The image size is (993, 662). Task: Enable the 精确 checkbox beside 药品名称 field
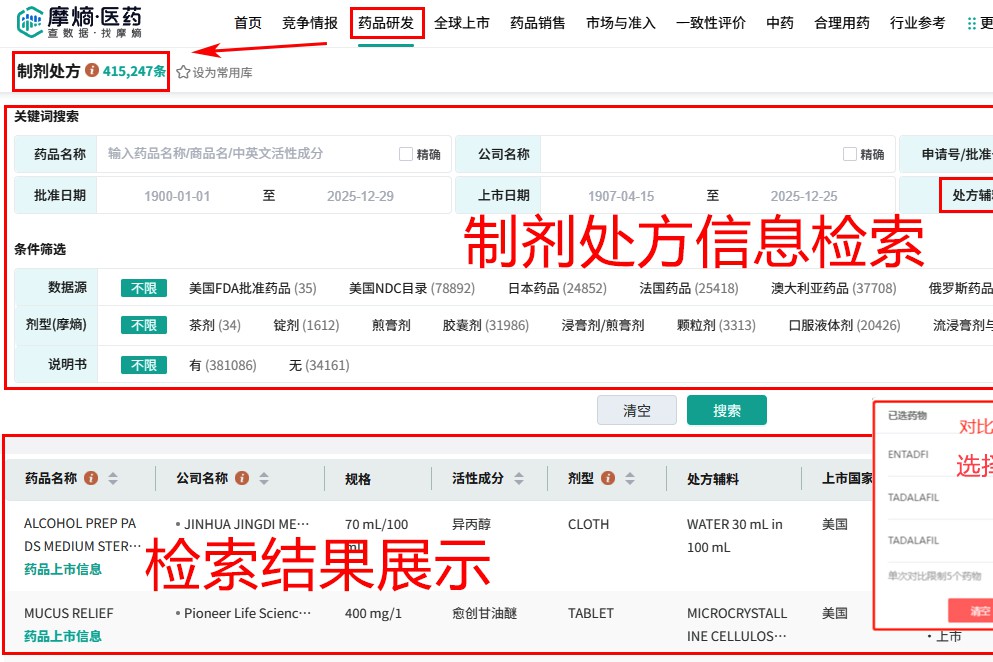point(407,153)
